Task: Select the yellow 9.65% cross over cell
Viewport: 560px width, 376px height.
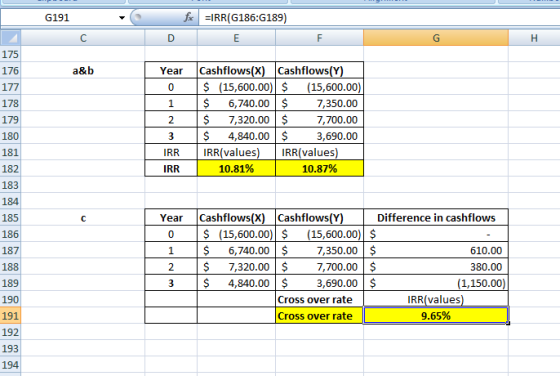Action: (436, 316)
